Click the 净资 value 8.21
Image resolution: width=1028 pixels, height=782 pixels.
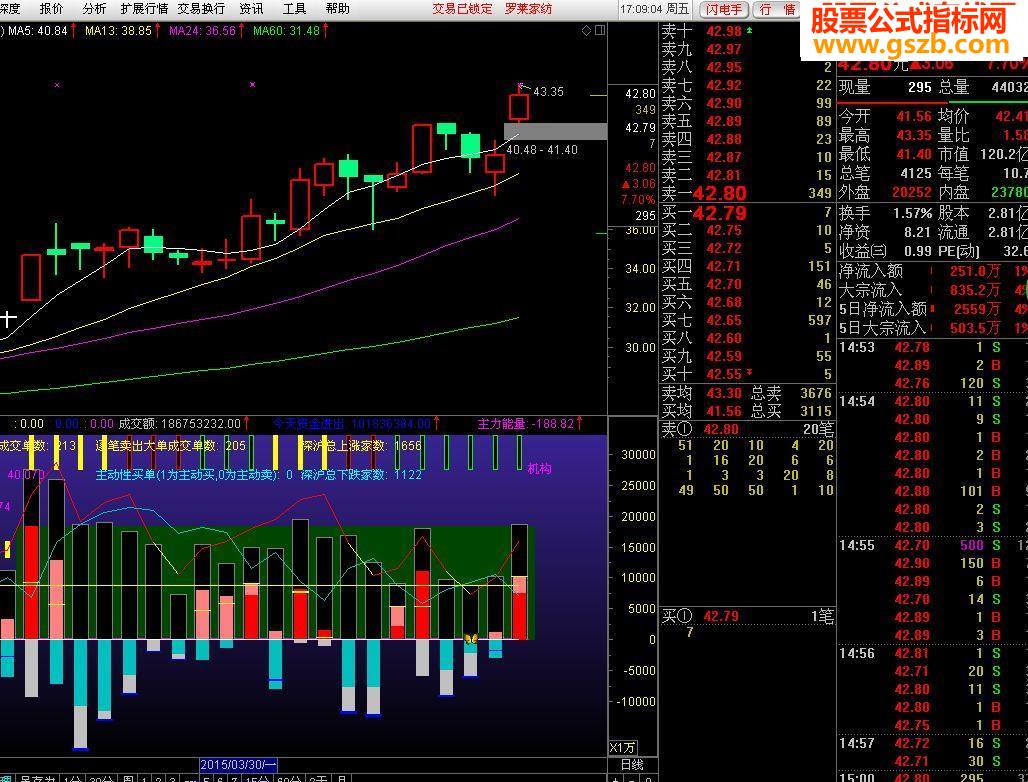pos(918,232)
